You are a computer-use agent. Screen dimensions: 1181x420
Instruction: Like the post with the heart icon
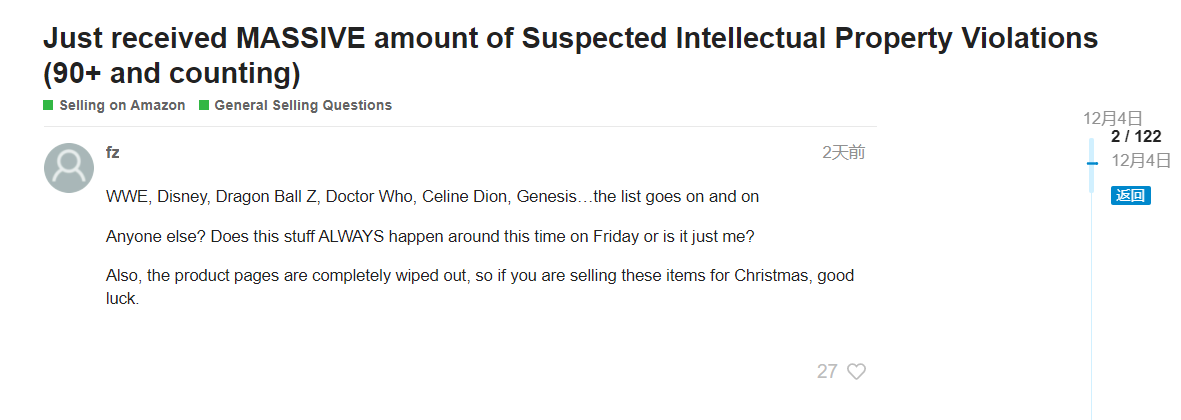point(856,372)
